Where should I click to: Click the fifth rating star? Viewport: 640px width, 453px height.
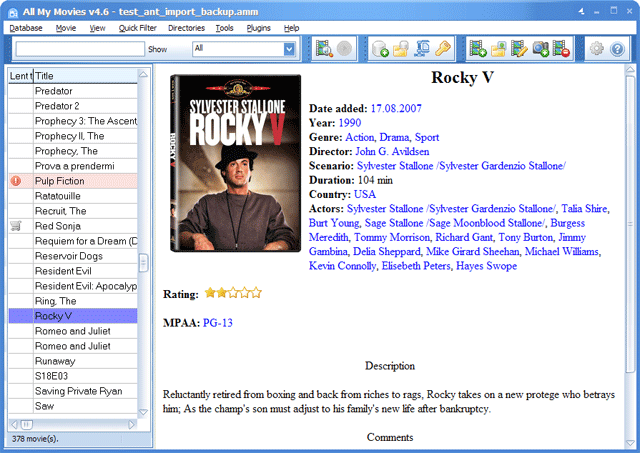256,293
